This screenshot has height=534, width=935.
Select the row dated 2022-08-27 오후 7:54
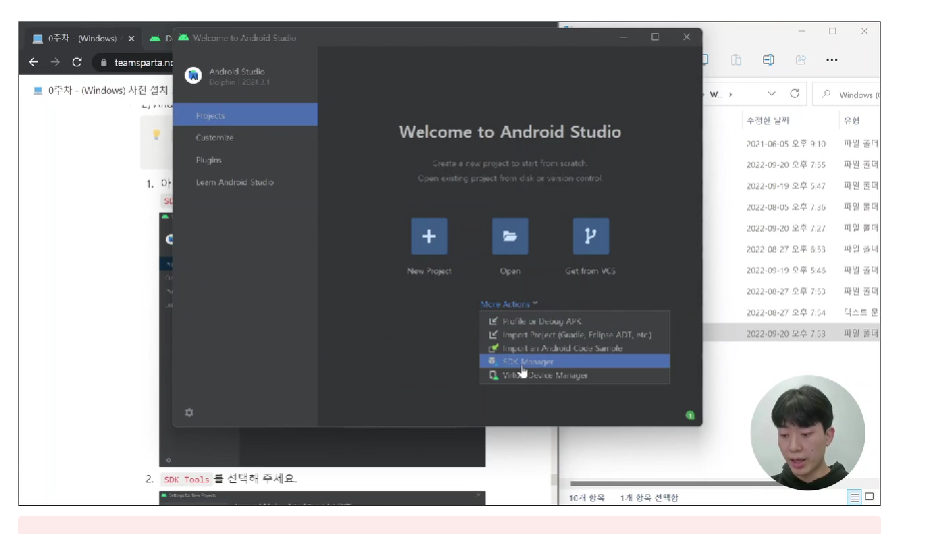[791, 312]
